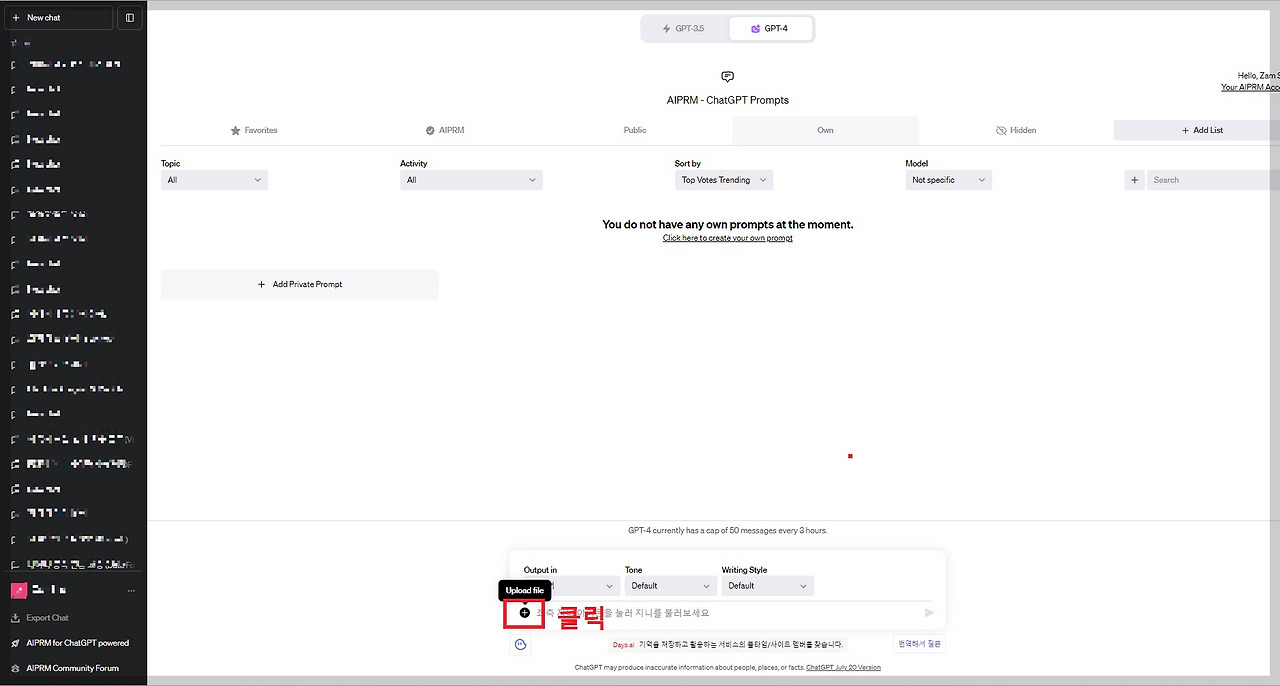Screen dimensions: 1280x686
Task: Open the user menu three dots
Action: [131, 590]
